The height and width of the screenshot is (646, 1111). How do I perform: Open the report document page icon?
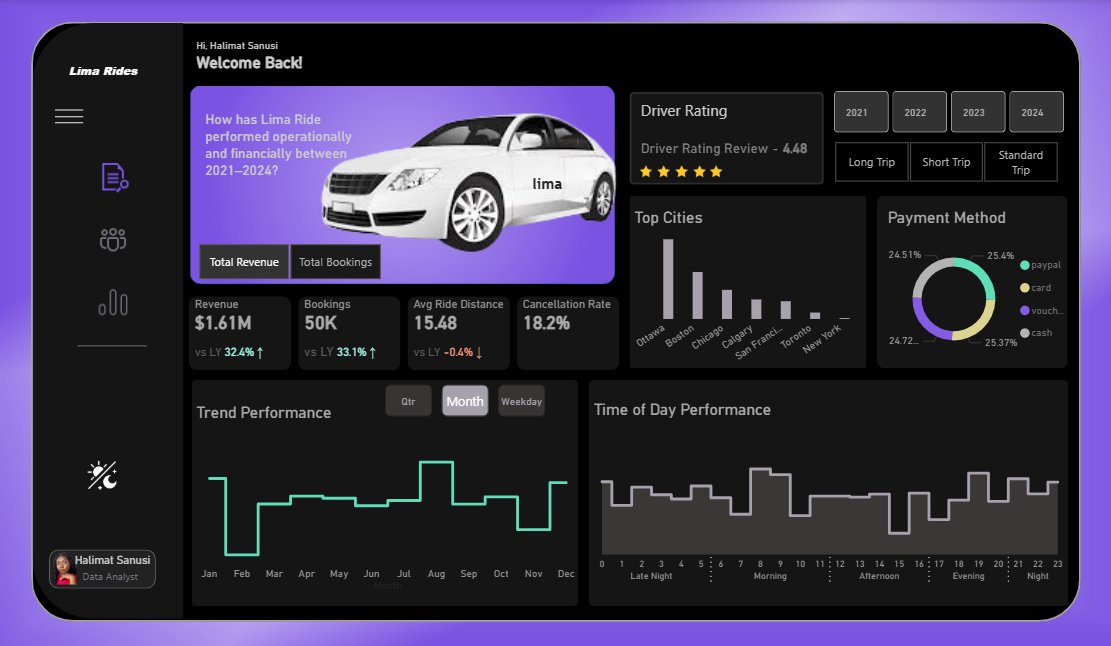114,178
